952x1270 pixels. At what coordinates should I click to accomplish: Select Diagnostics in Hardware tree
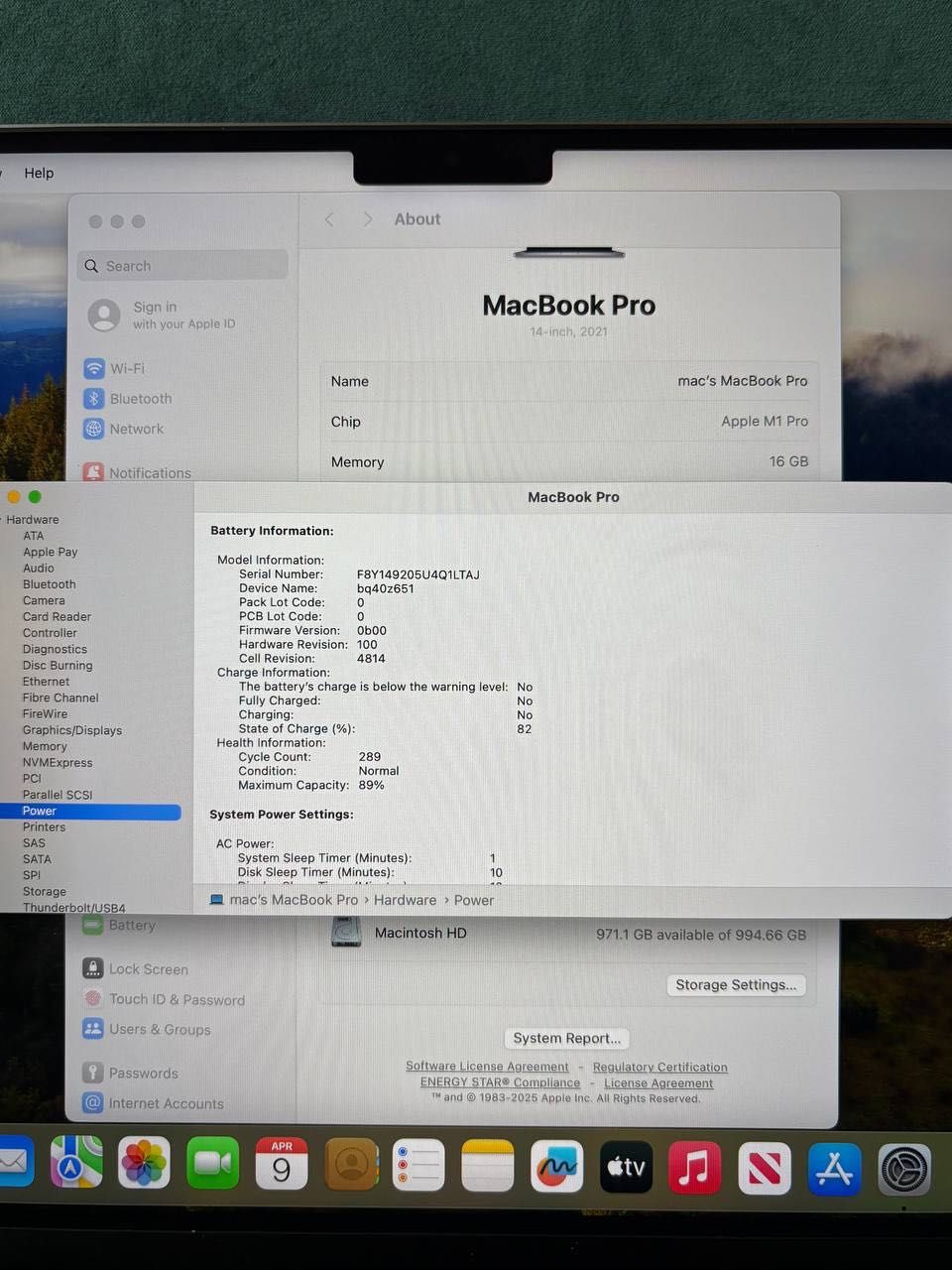tap(55, 649)
